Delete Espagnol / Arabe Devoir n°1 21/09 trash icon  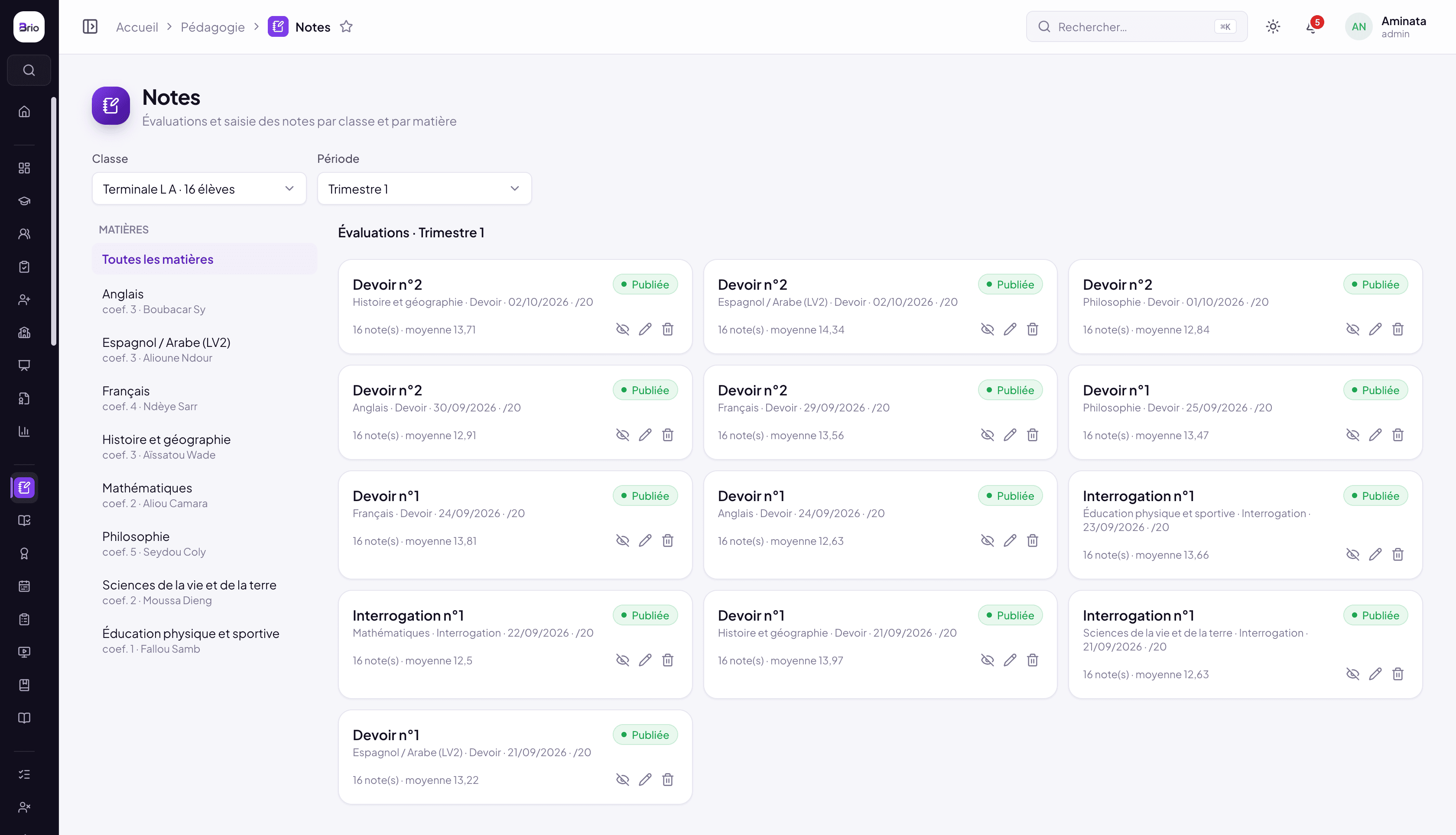click(668, 780)
